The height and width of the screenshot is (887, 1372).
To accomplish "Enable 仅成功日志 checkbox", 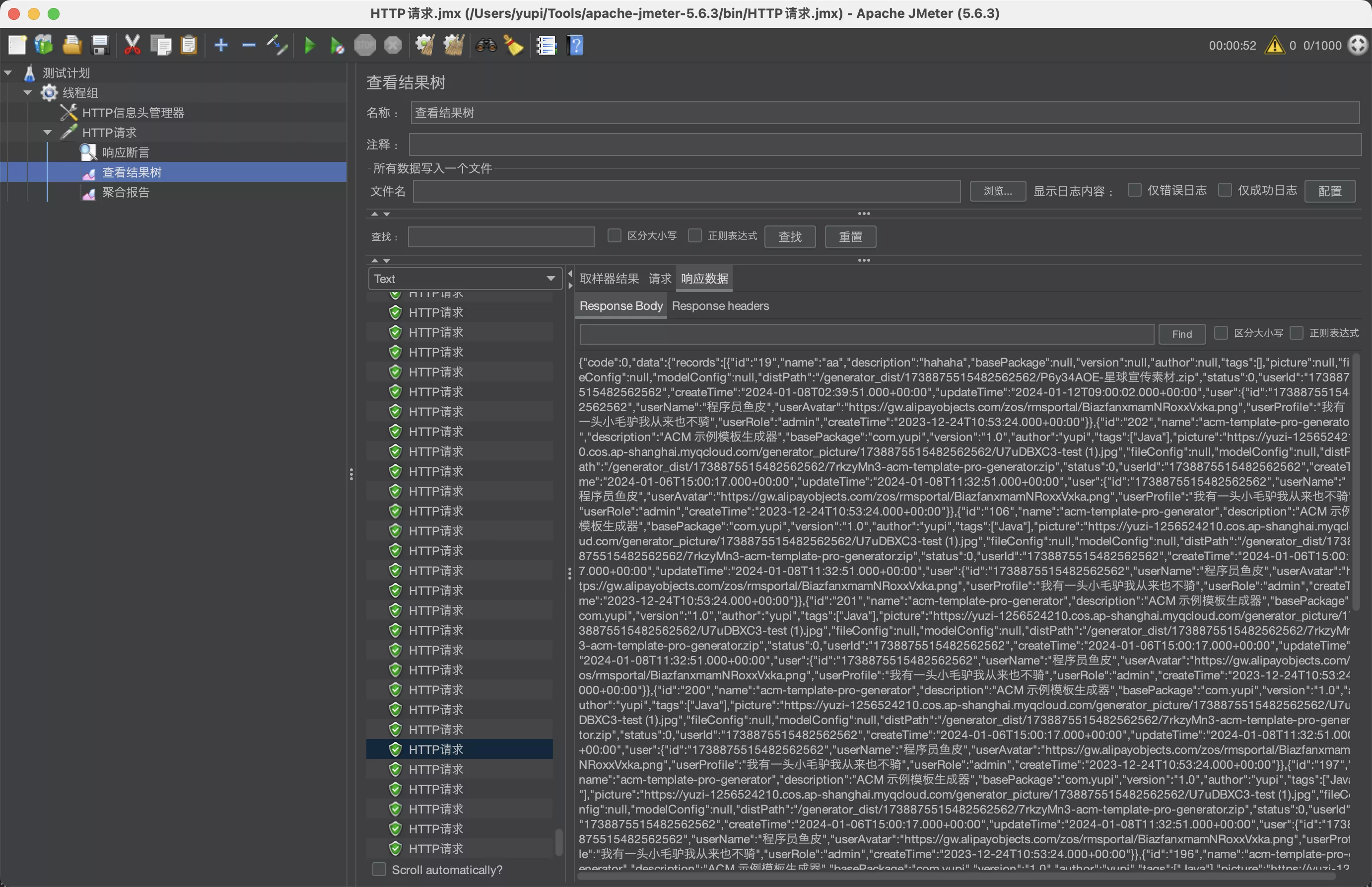I will (1225, 190).
